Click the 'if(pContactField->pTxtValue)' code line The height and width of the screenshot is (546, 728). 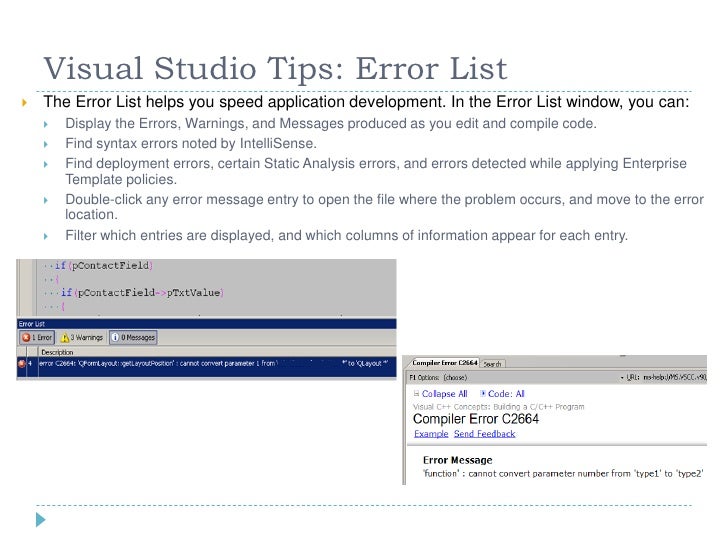142,292
